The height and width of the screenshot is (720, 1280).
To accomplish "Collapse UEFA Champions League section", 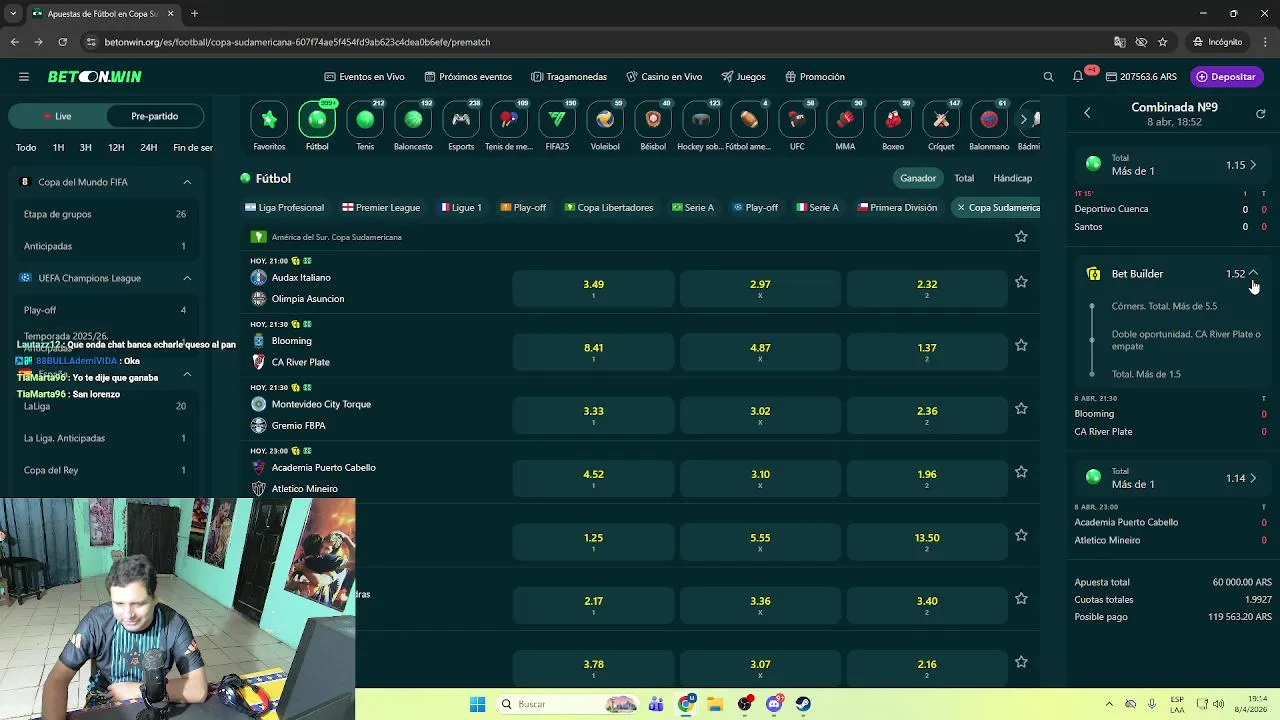I will point(187,278).
